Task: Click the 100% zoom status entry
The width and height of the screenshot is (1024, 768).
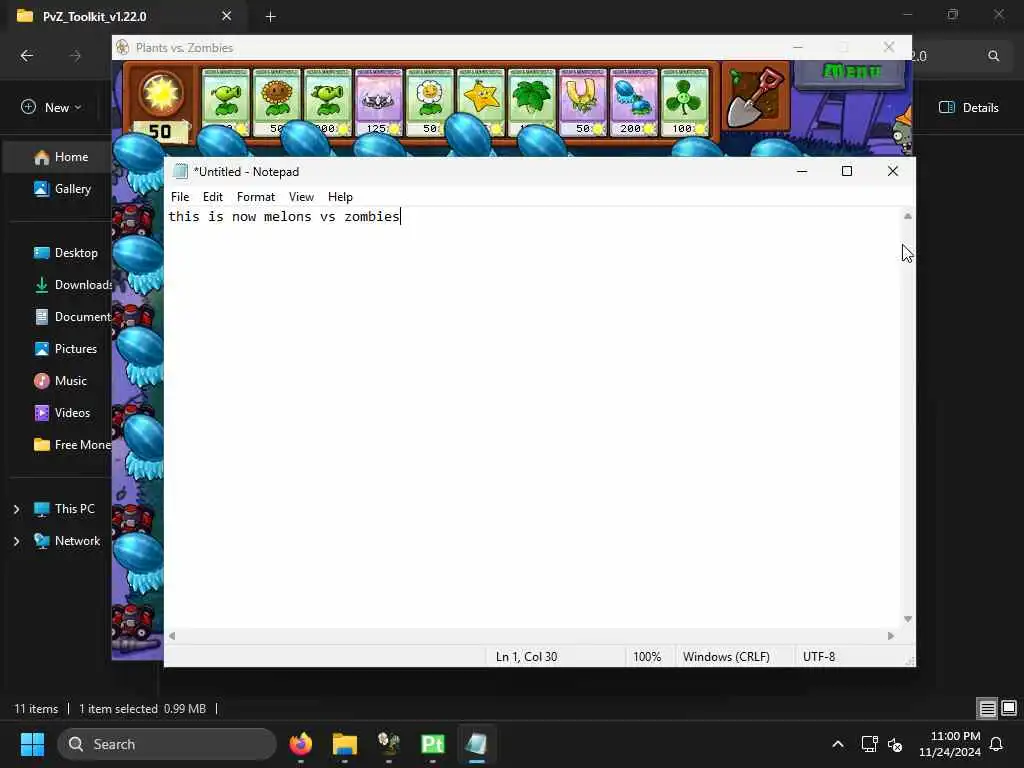Action: 647,656
